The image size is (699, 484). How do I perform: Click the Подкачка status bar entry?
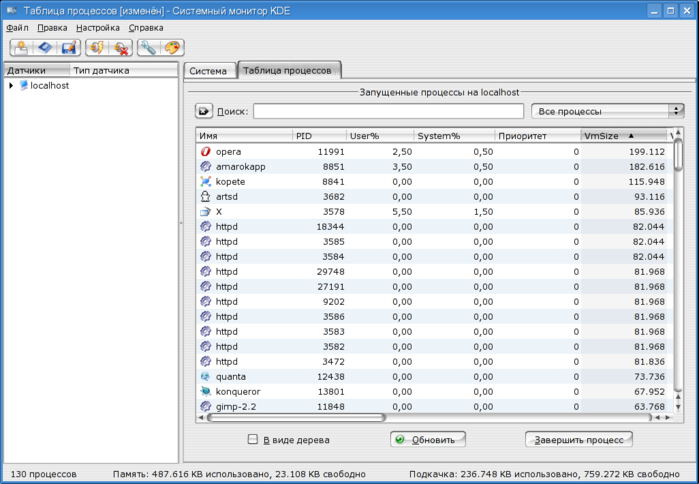[544, 474]
